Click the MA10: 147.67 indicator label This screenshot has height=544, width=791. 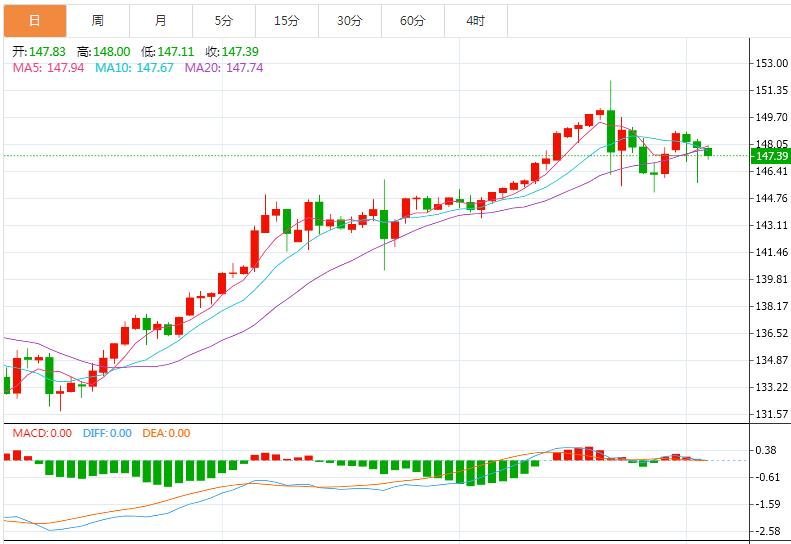[134, 68]
